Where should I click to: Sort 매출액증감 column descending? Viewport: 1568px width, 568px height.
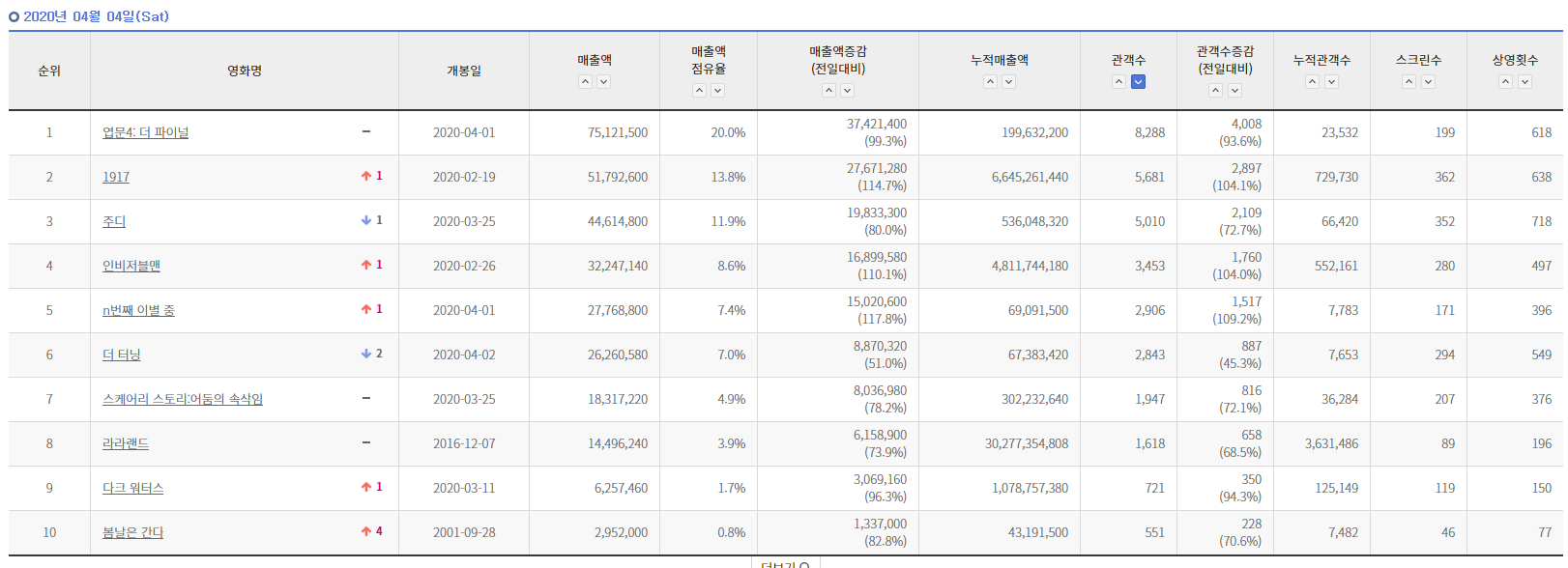tap(847, 91)
